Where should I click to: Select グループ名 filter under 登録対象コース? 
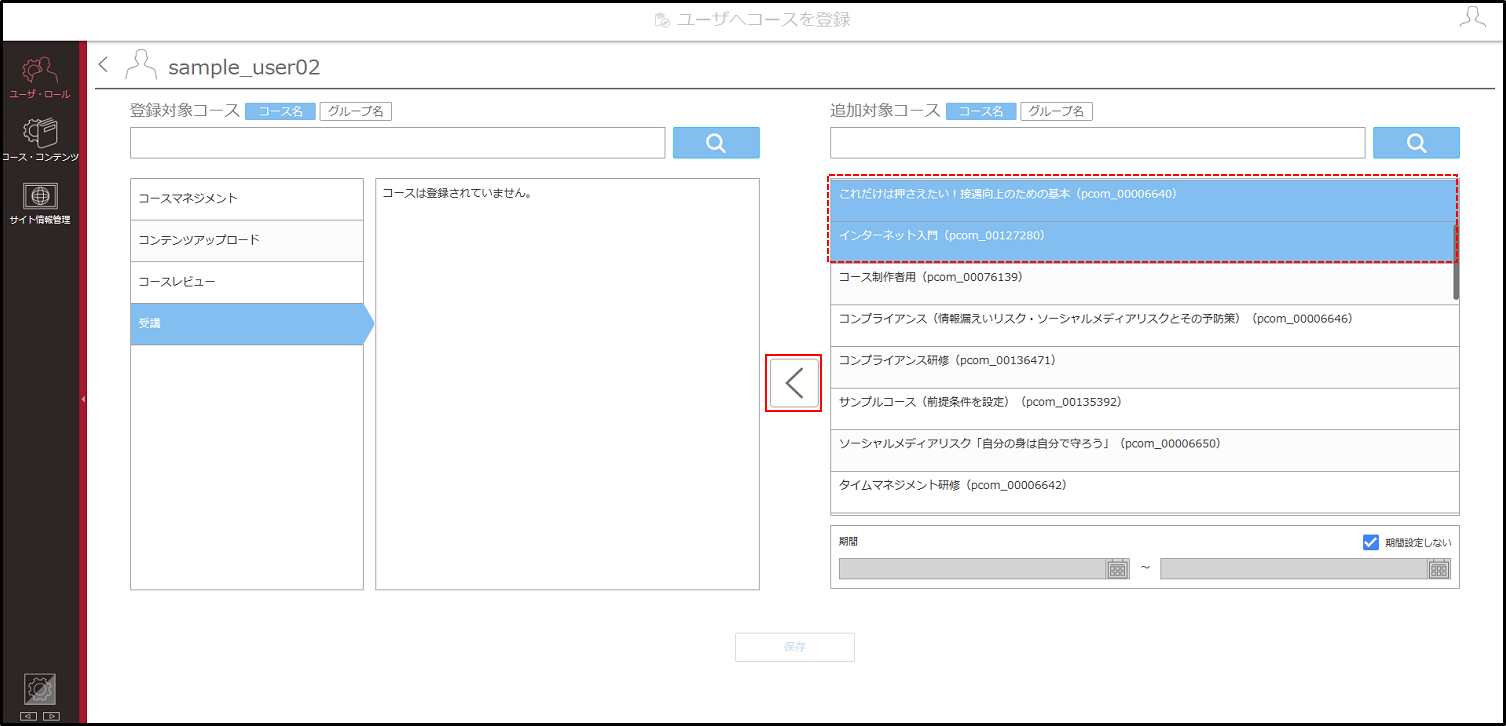(x=356, y=111)
